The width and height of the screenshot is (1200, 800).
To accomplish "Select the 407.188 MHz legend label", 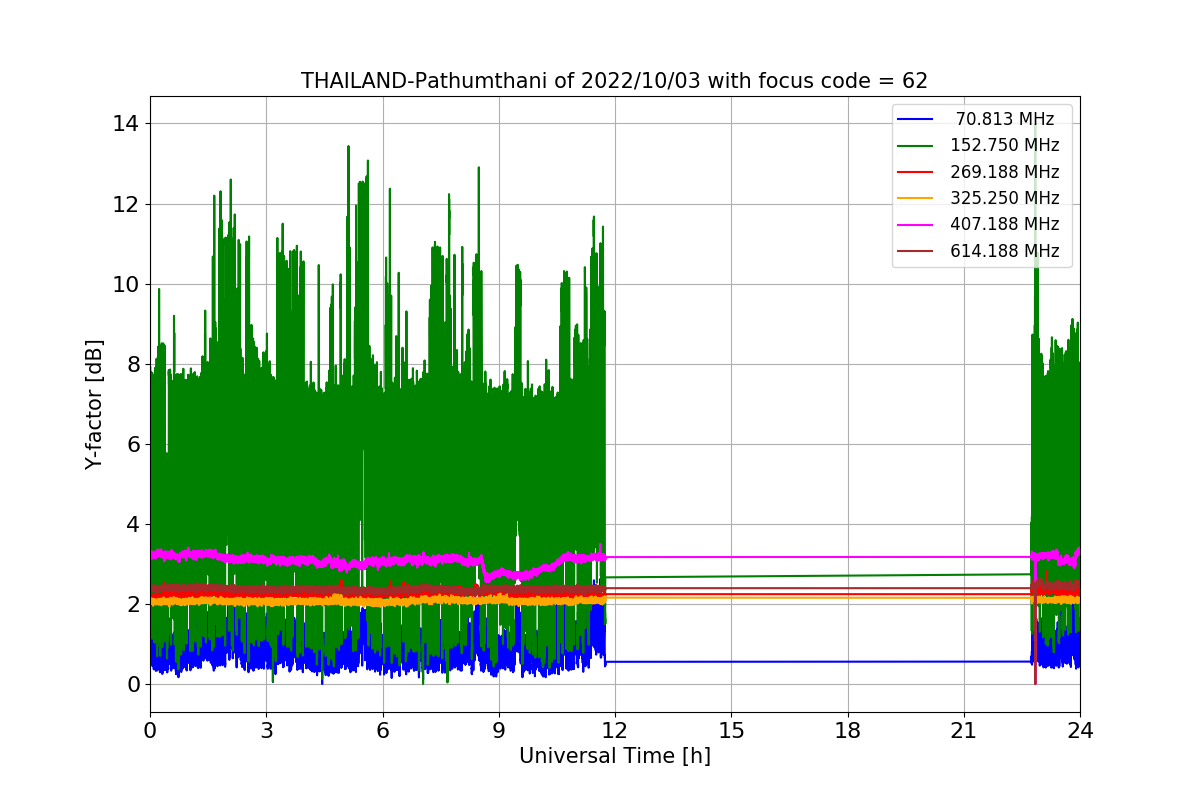I will (x=1005, y=224).
